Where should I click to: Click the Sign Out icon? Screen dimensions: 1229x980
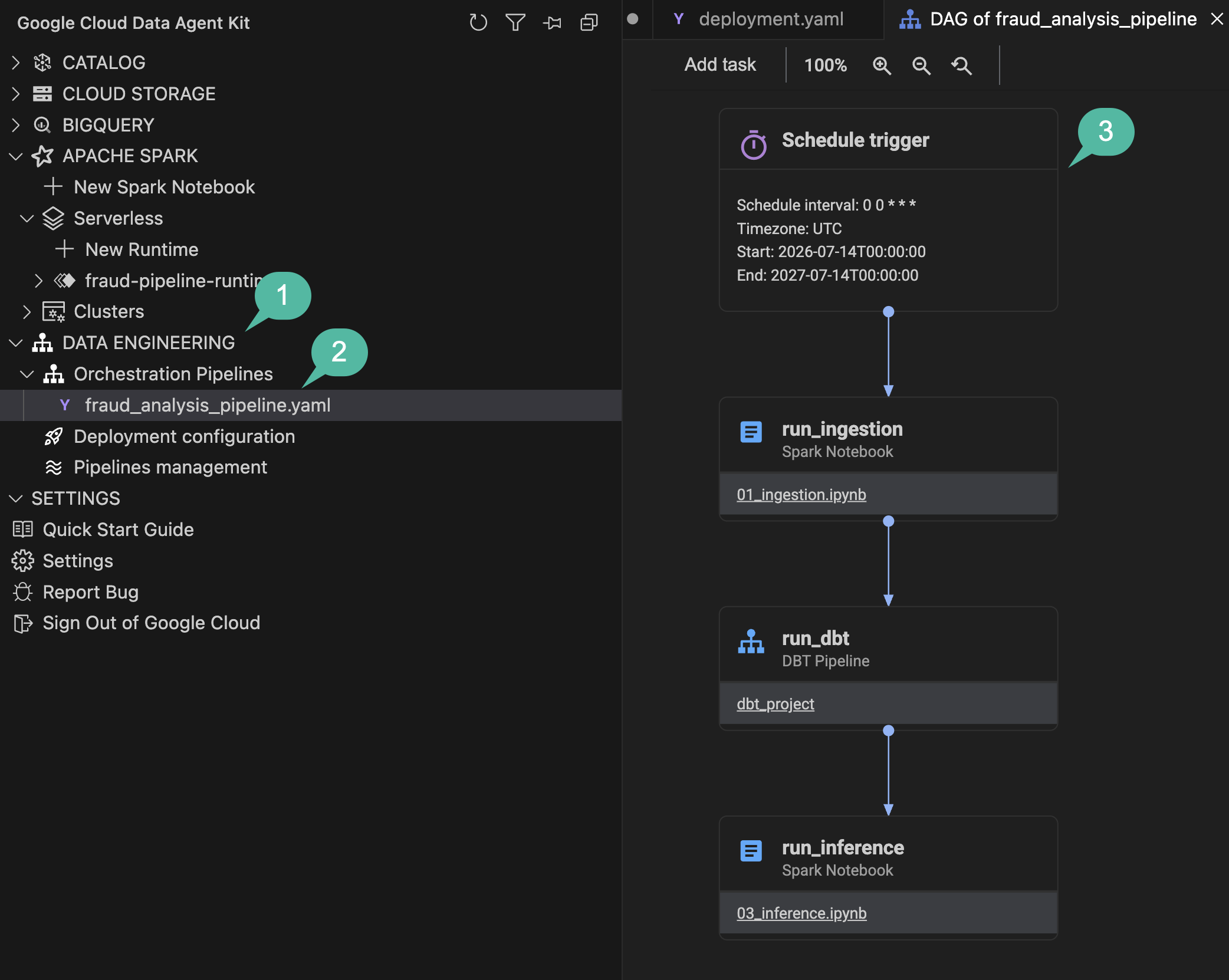(x=23, y=623)
